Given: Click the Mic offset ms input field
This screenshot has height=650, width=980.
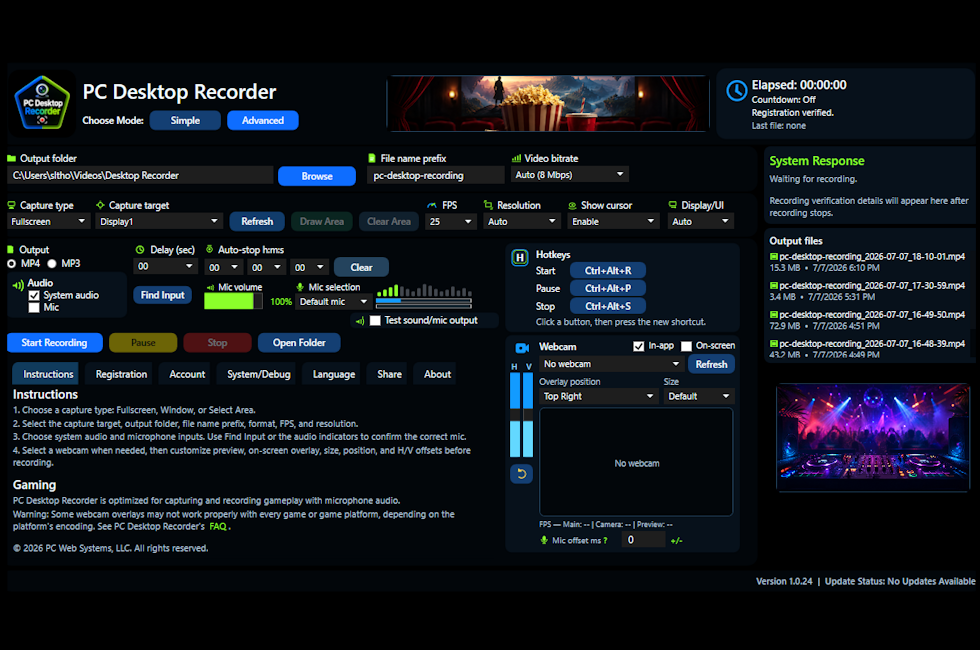Looking at the screenshot, I should click(643, 540).
